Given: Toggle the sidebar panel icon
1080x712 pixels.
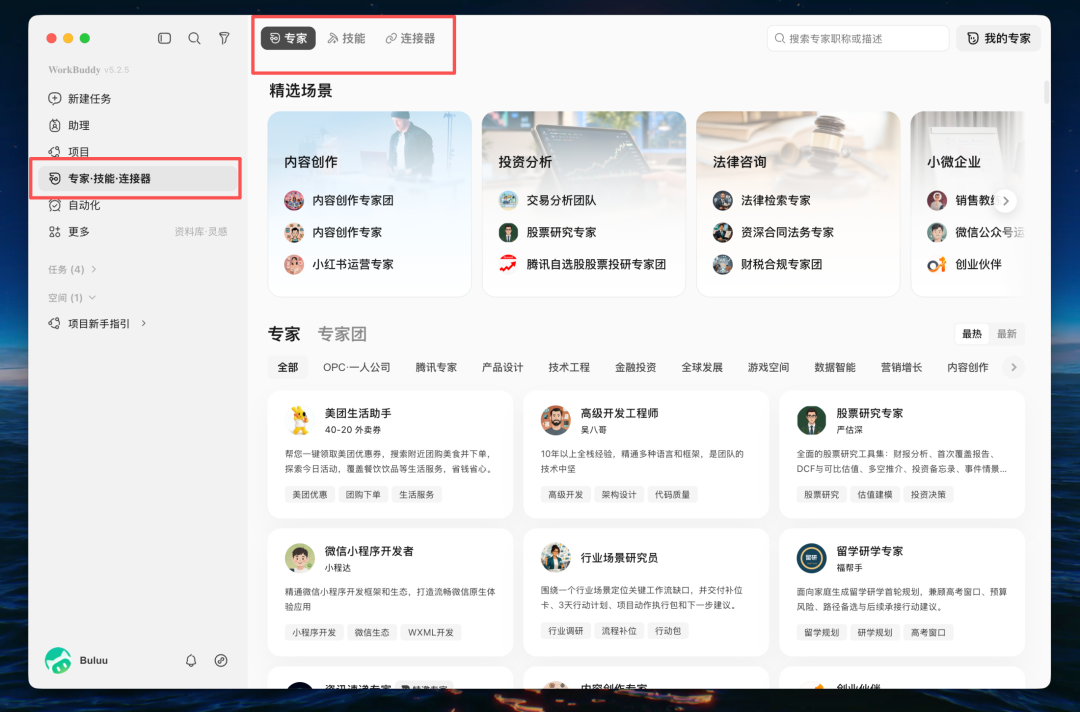Looking at the screenshot, I should click(x=164, y=39).
